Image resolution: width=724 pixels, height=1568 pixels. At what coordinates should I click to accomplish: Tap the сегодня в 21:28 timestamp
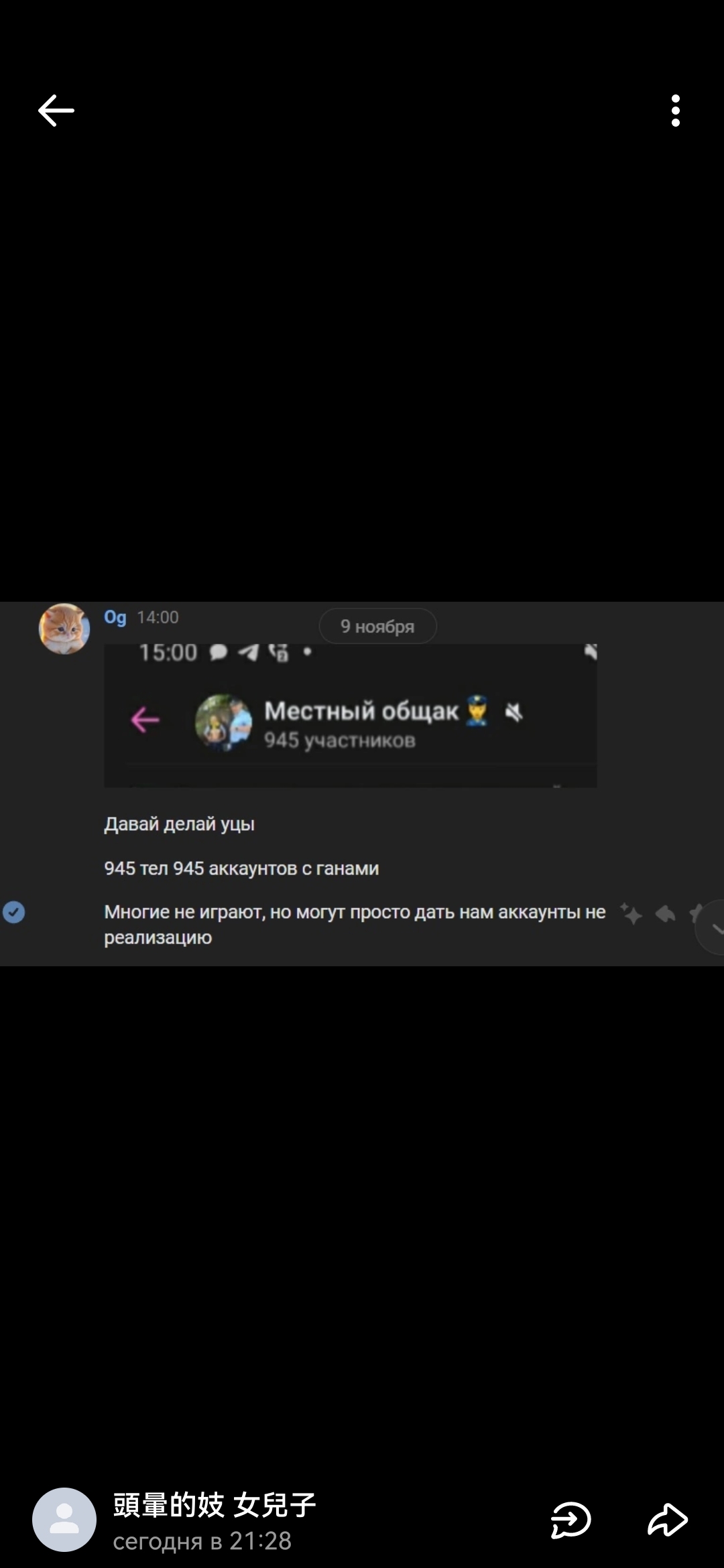[x=202, y=1541]
